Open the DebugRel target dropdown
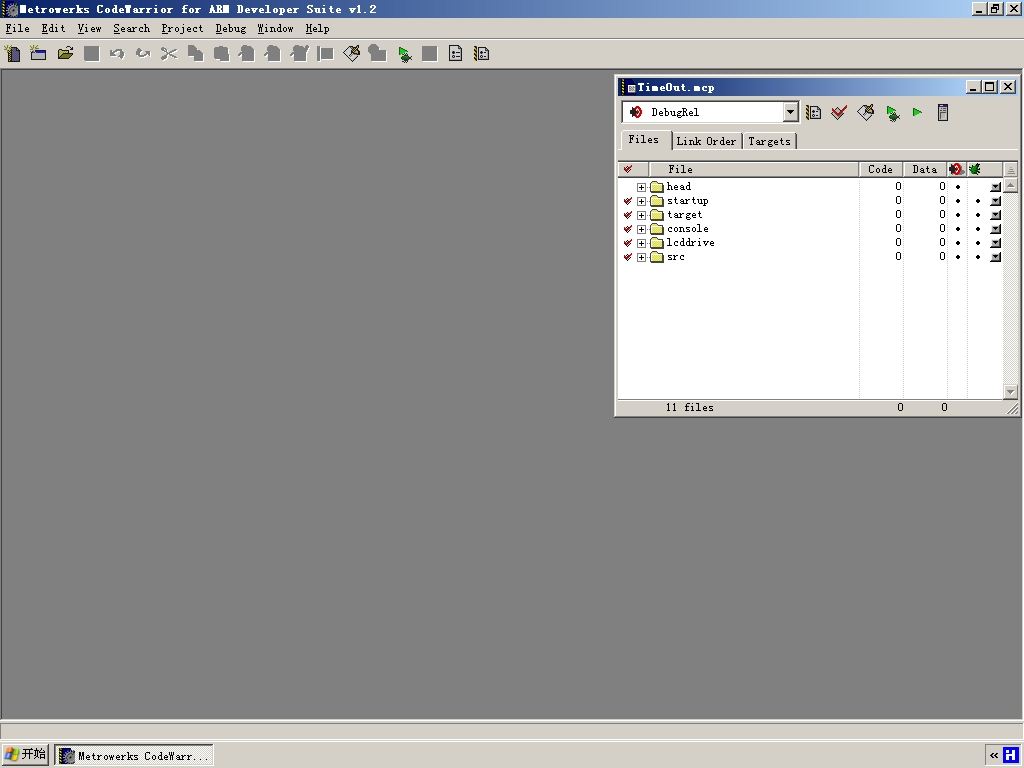 790,112
